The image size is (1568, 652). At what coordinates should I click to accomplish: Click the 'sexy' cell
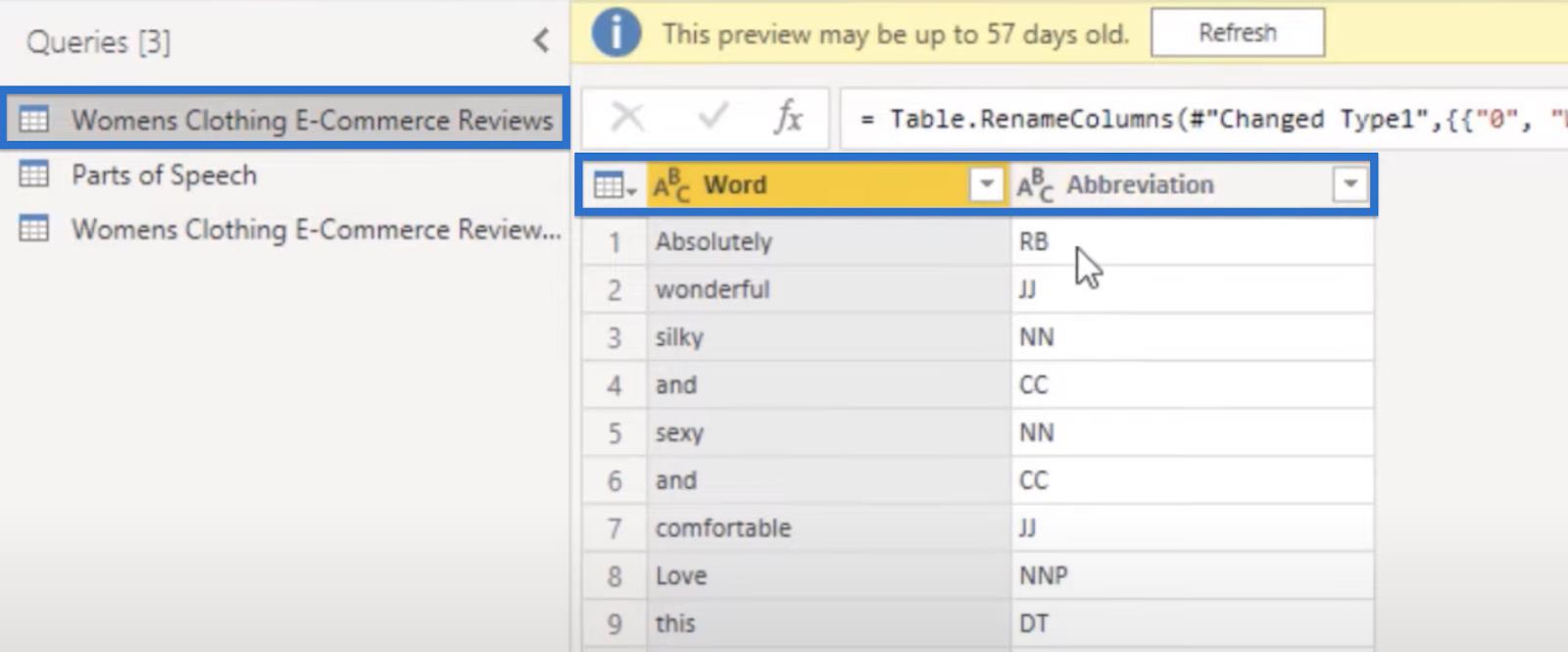tap(828, 432)
